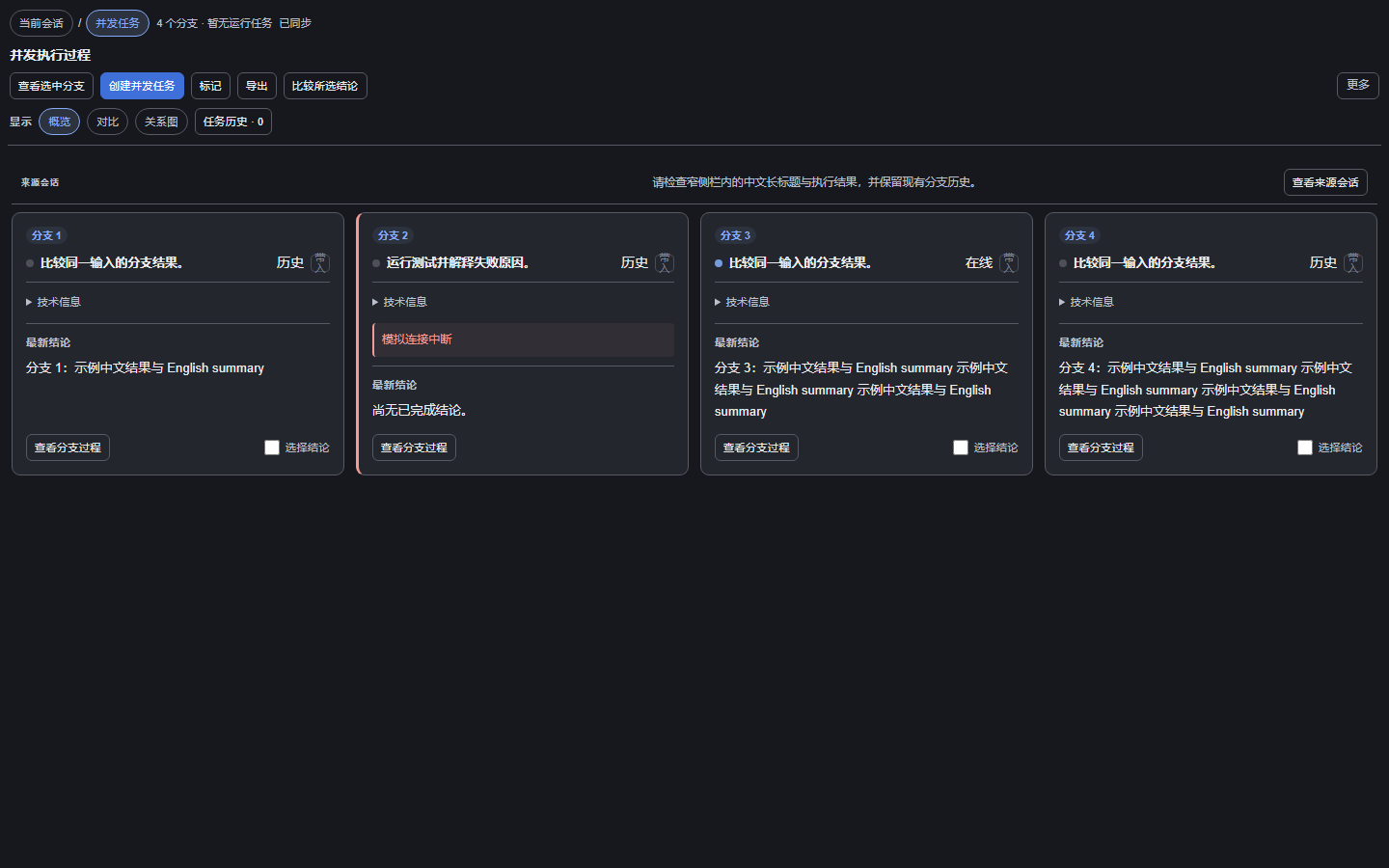Click the 带入 icon on 分支 4 card
Screen dimensions: 1389x868
[1353, 263]
